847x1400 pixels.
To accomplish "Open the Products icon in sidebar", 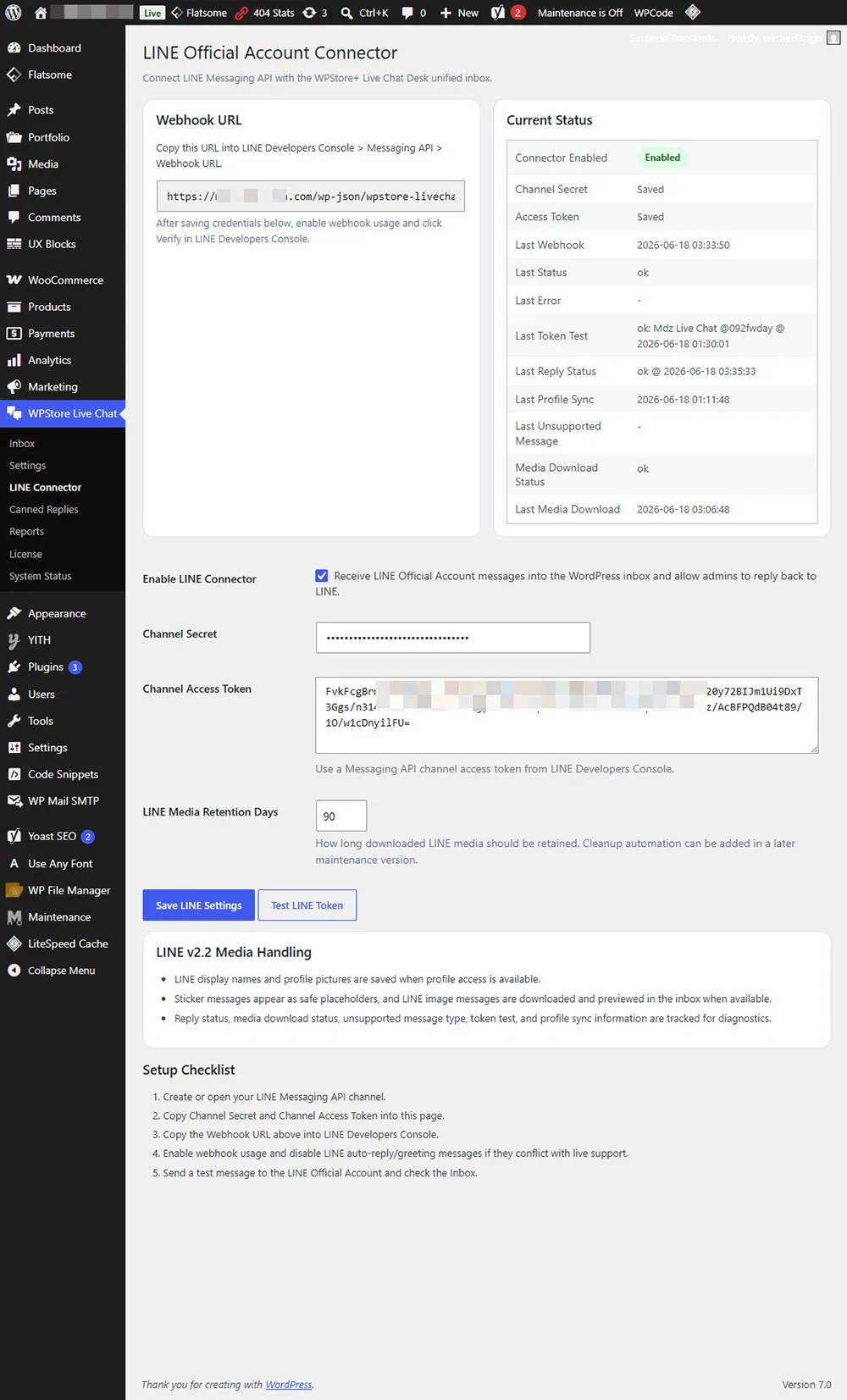I will 14,307.
